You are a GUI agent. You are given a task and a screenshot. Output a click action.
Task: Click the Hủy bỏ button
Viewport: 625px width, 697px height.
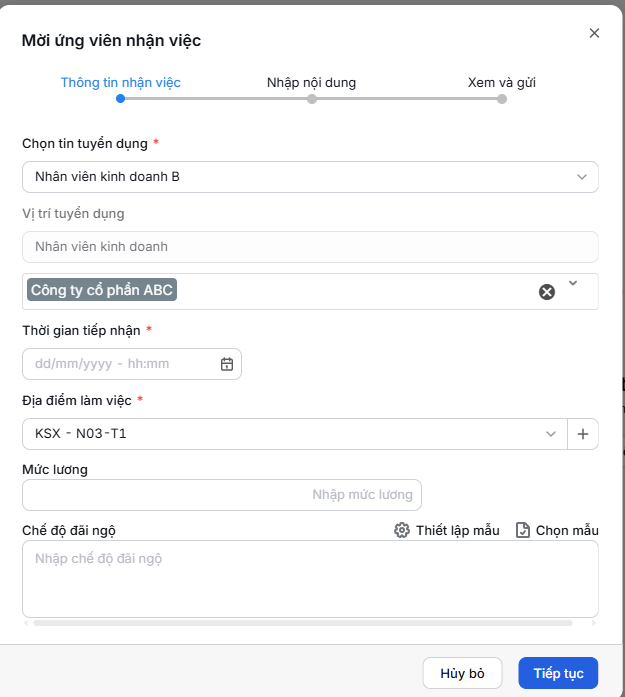coord(462,673)
